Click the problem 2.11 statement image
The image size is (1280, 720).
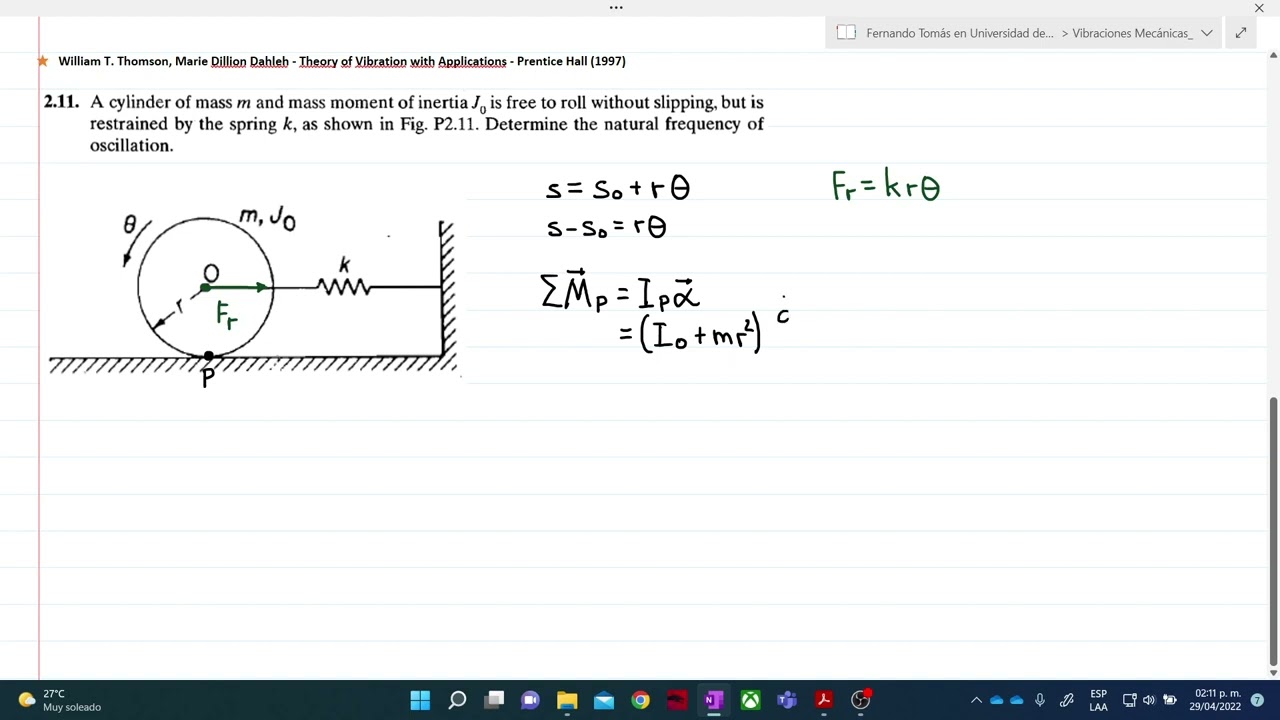404,123
